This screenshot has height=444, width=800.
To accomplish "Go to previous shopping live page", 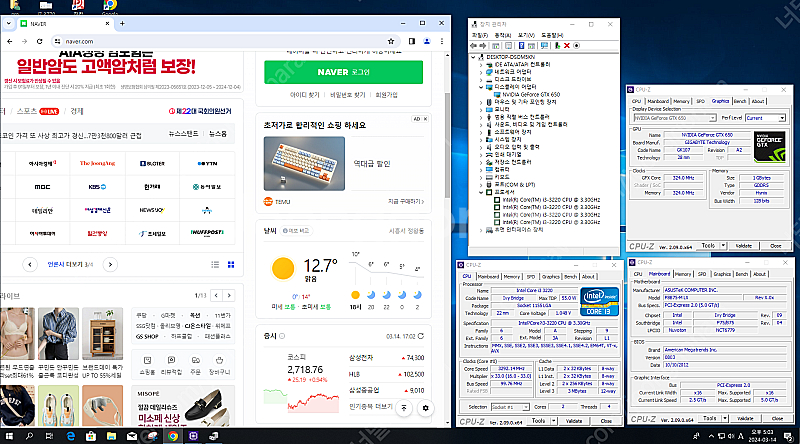I will pos(216,295).
